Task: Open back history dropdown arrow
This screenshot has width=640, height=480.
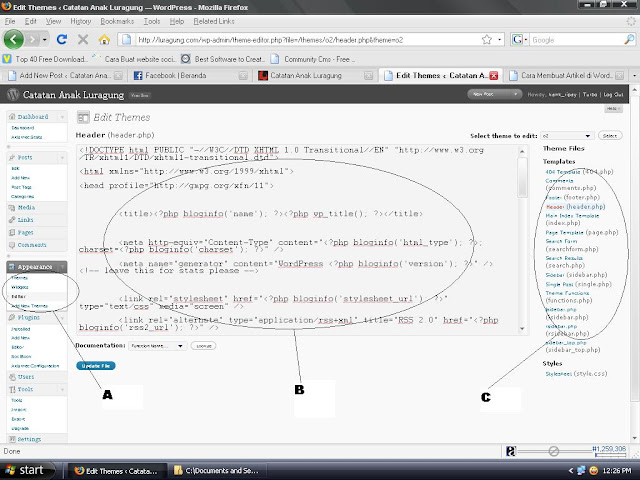Action: (44, 40)
